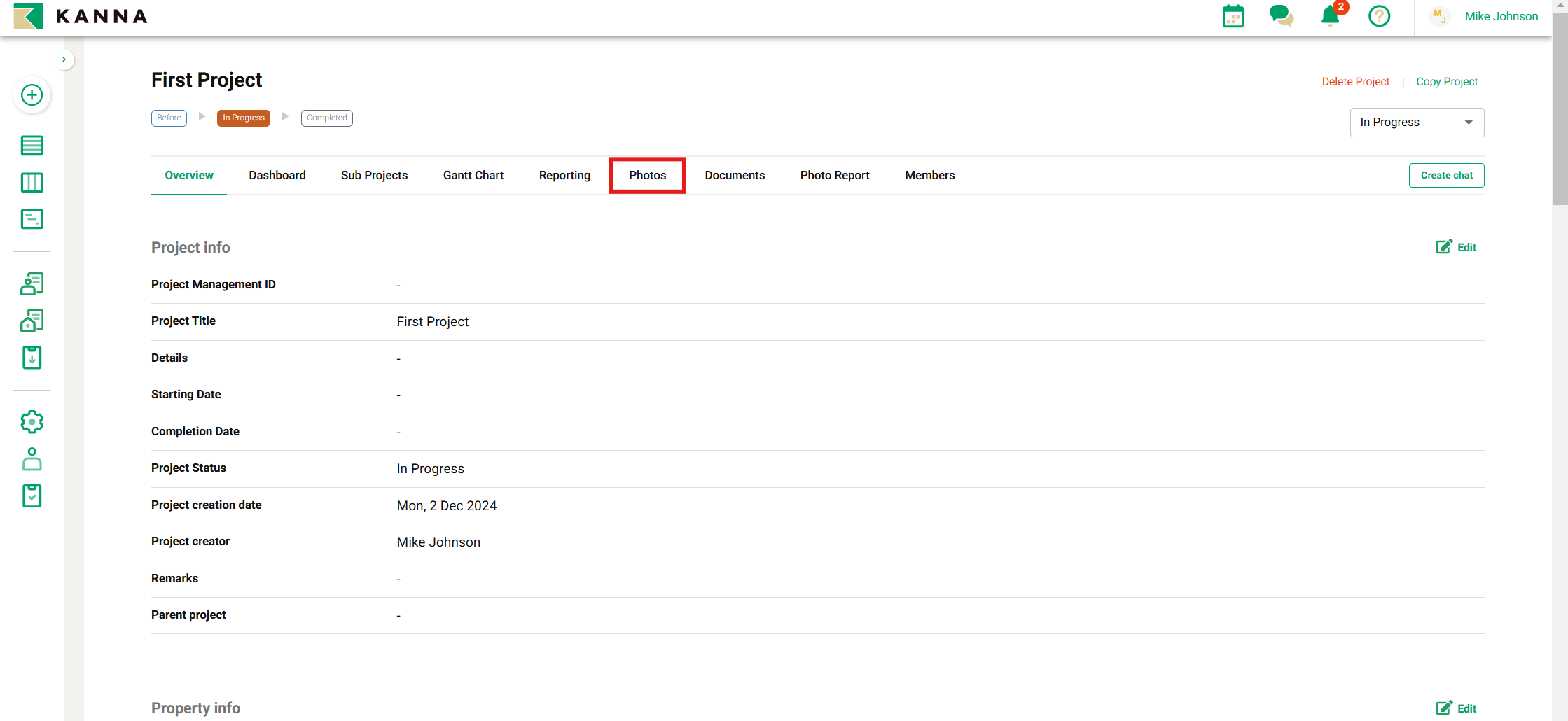Open Mike Johnson user menu

point(1501,16)
